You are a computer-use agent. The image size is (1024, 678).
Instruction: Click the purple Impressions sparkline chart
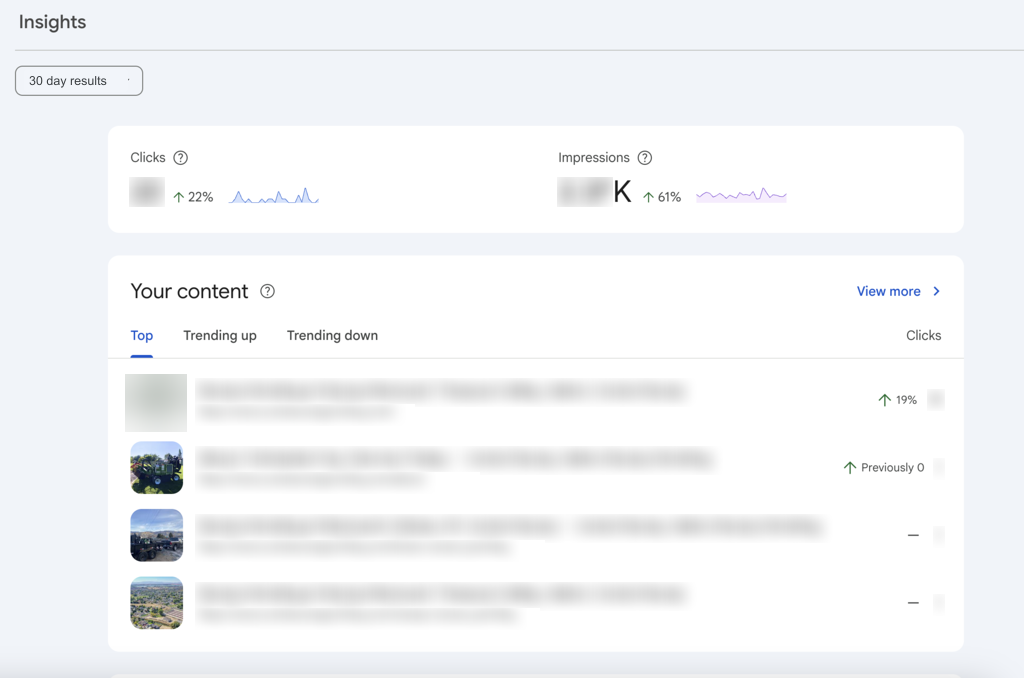point(741,195)
